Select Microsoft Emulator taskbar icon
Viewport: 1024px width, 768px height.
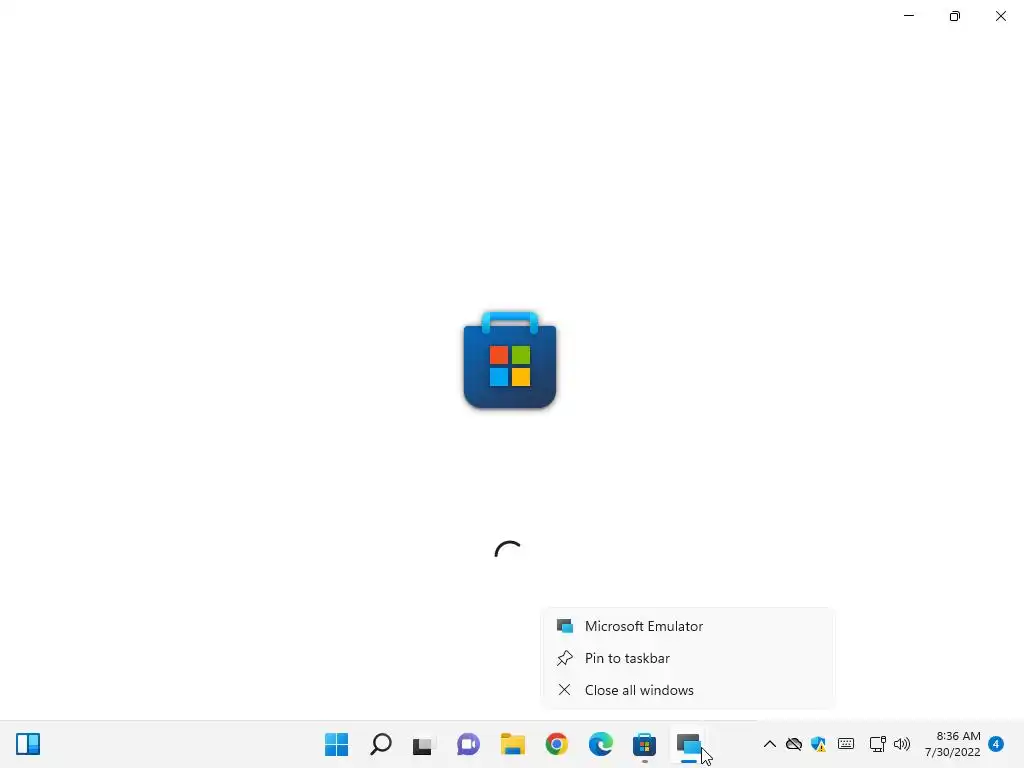pos(689,745)
